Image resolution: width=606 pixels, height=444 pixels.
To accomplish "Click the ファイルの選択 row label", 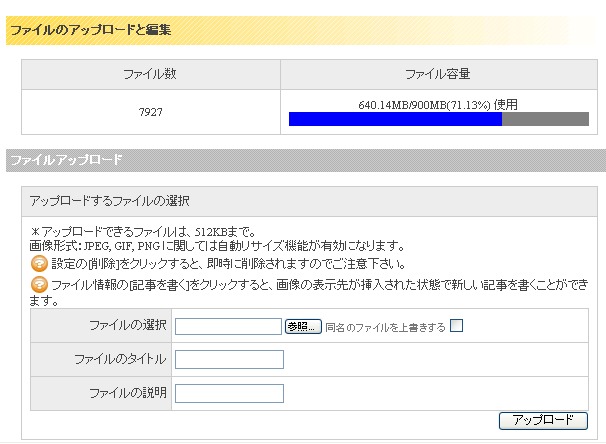I will [127, 326].
